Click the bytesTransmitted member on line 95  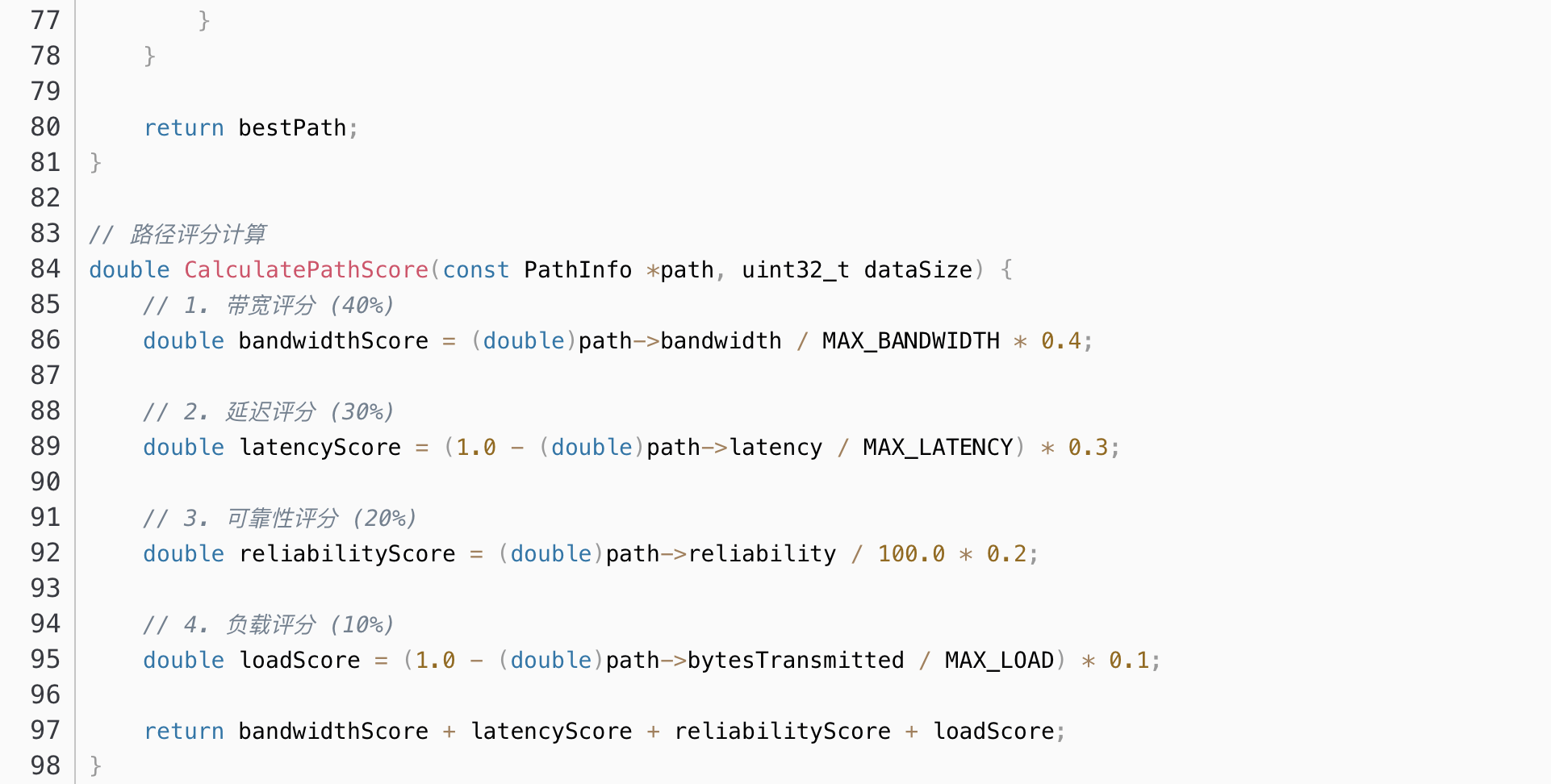795,660
